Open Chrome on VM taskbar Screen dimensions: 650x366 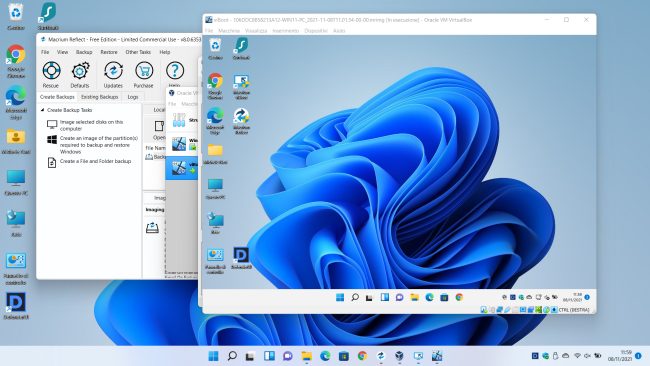(459, 298)
